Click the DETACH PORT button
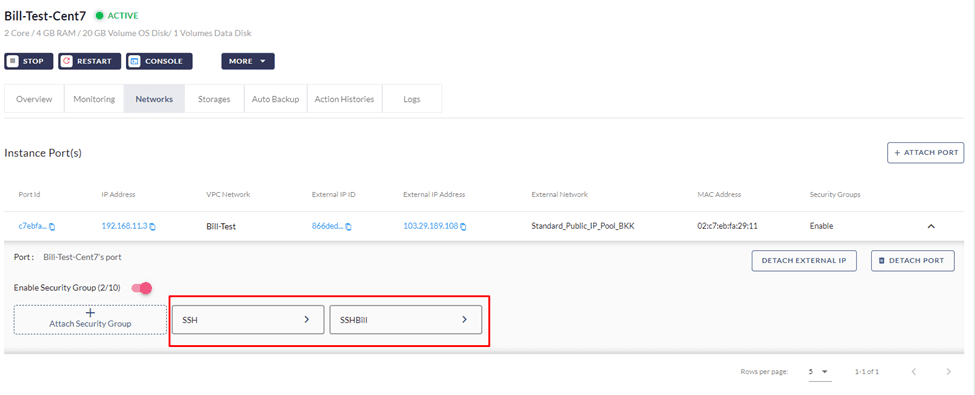 (x=912, y=261)
